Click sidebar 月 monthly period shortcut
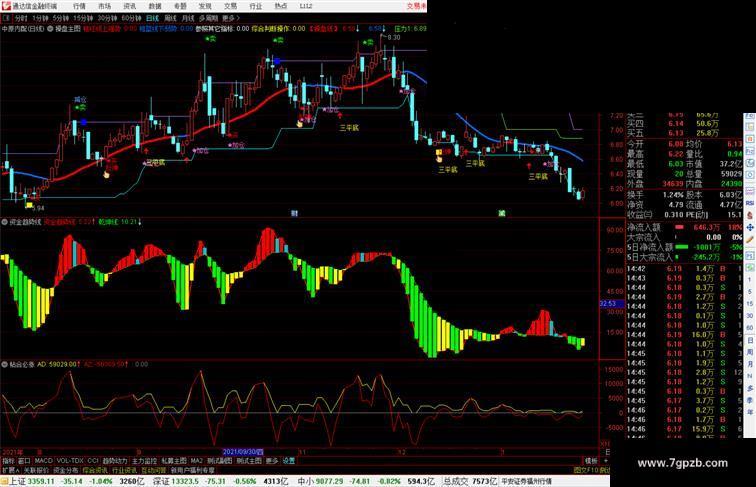 click(x=750, y=364)
